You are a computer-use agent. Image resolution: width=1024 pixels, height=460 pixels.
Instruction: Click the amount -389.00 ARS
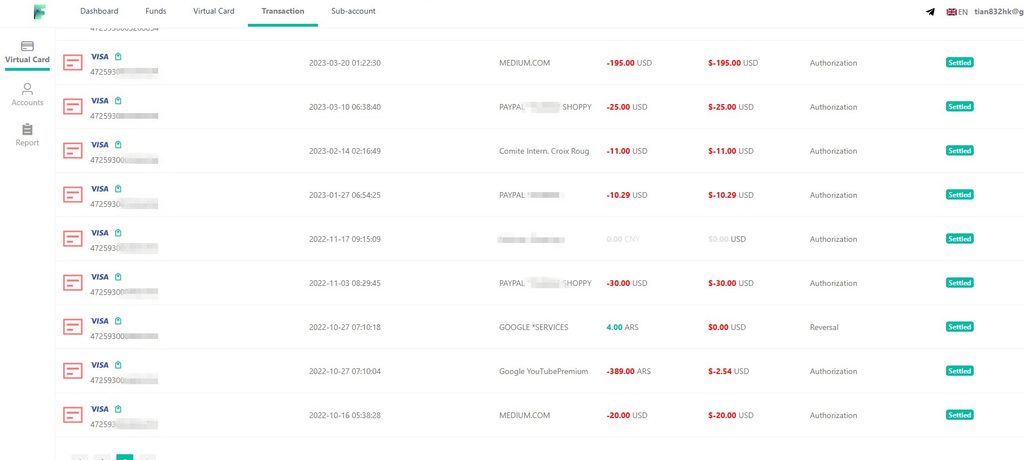(628, 371)
